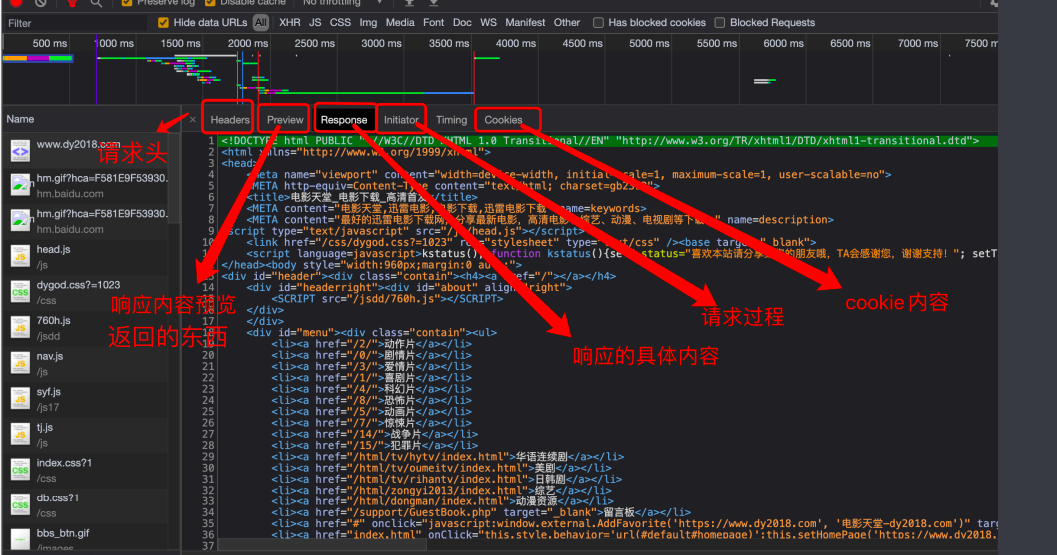Click the search magnifier icon
Screen dimensions: 1057x555
click(x=96, y=3)
